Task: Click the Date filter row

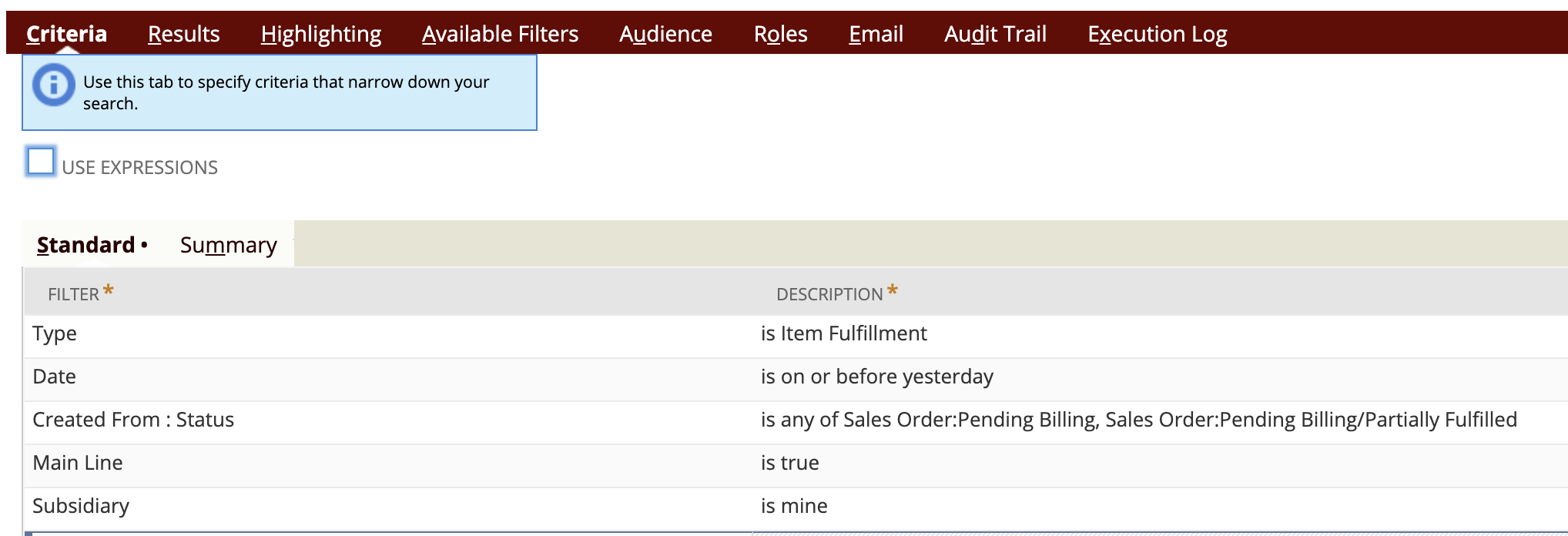Action: [54, 377]
